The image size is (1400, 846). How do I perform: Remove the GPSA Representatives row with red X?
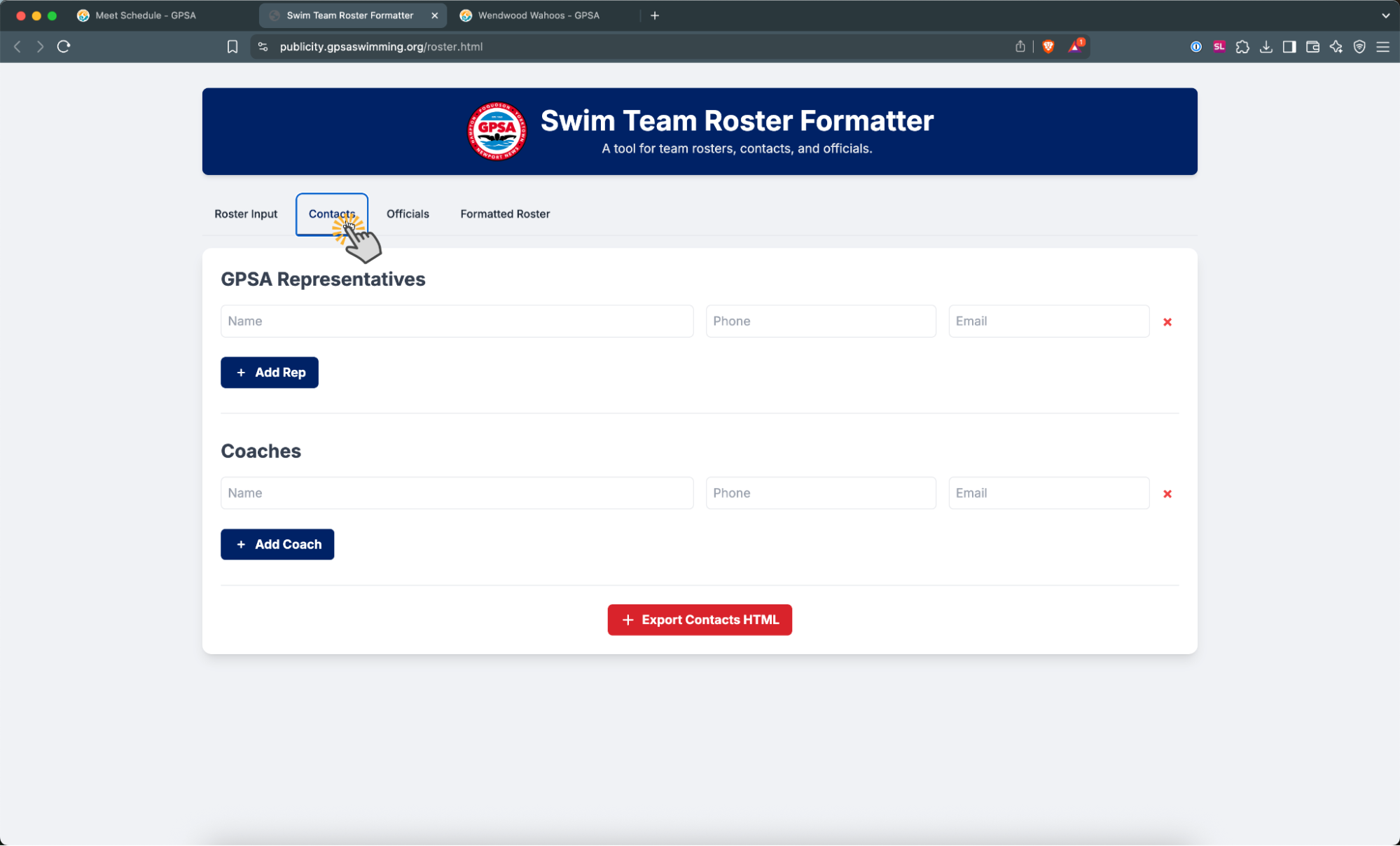[x=1167, y=322]
